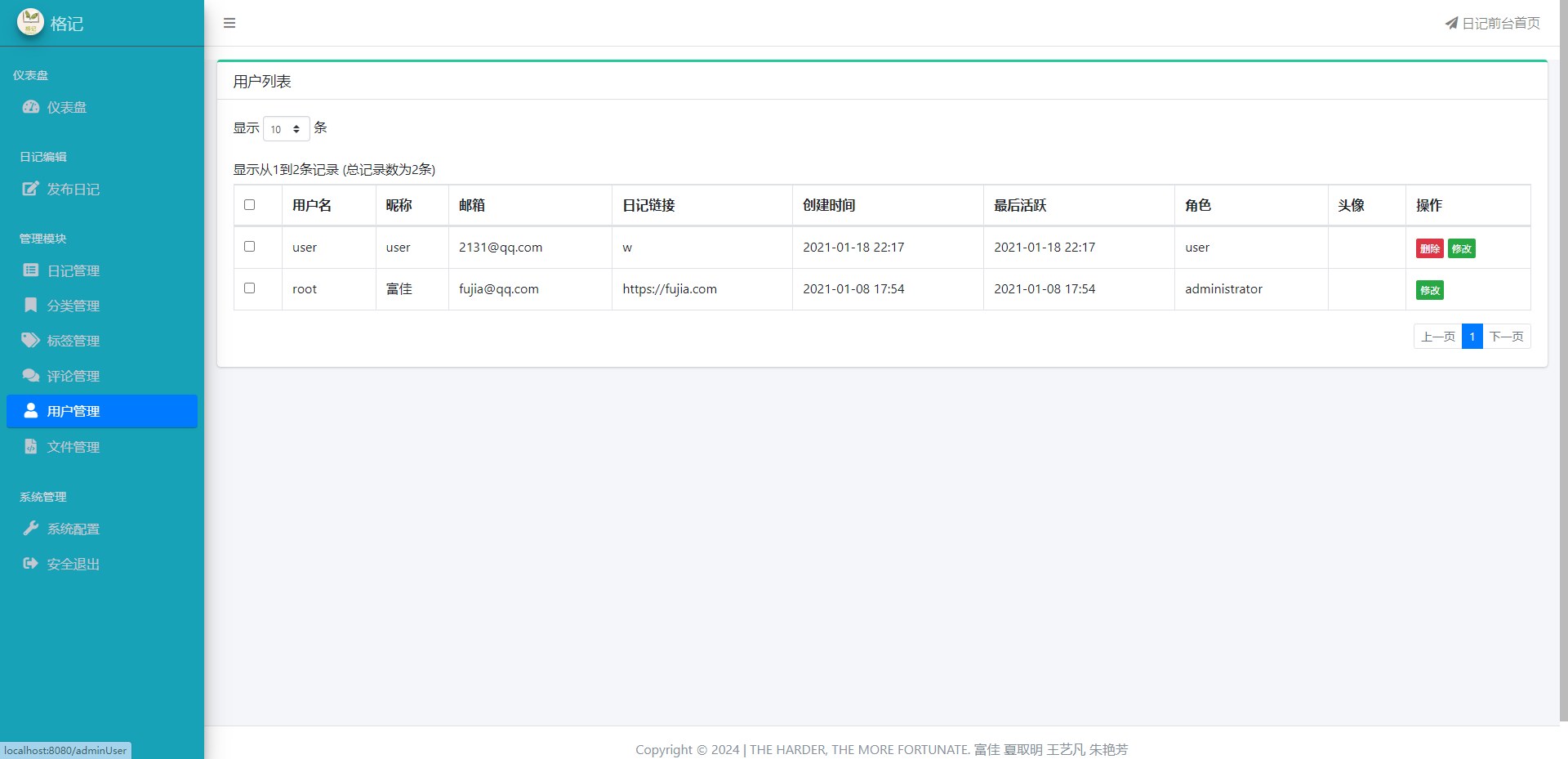
Task: Click the hamburger sidebar toggle icon
Action: tap(229, 23)
